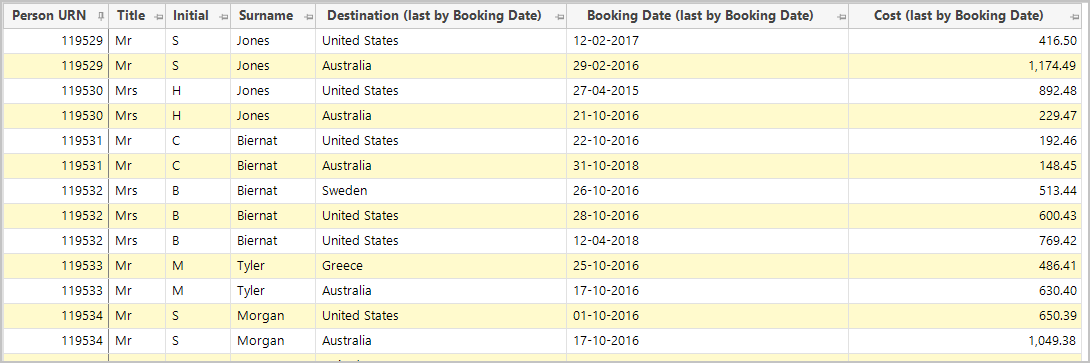The height and width of the screenshot is (363, 1090).
Task: Click the Booking Date (last by Booking Date) header
Action: [x=700, y=15]
